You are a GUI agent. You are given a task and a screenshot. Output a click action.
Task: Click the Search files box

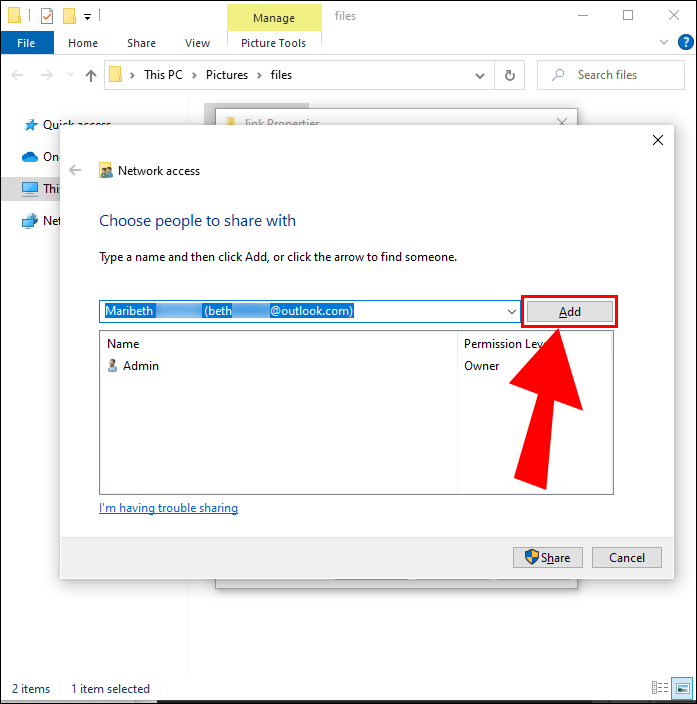(611, 75)
